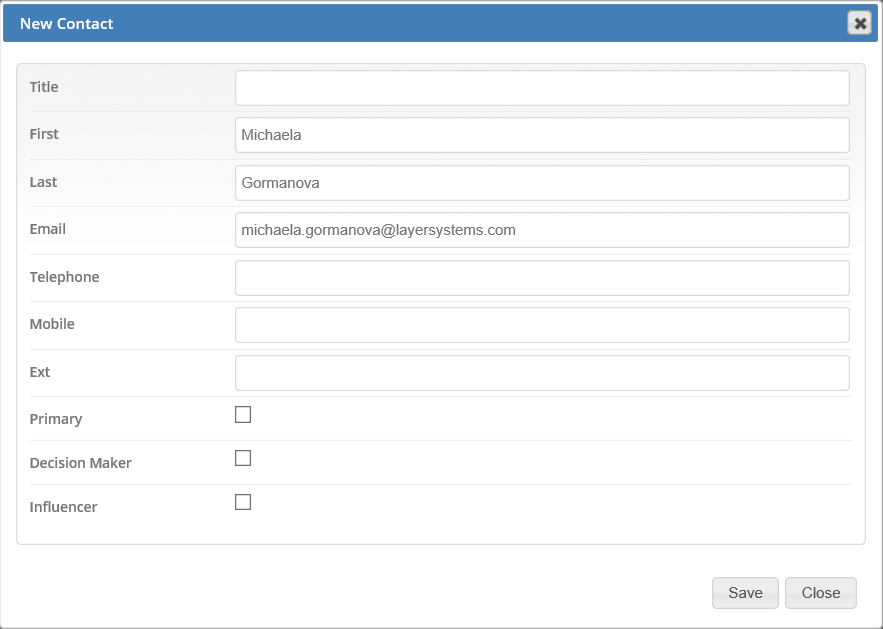Tick the Decision Maker checkbox
This screenshot has height=629, width=883.
(x=243, y=458)
